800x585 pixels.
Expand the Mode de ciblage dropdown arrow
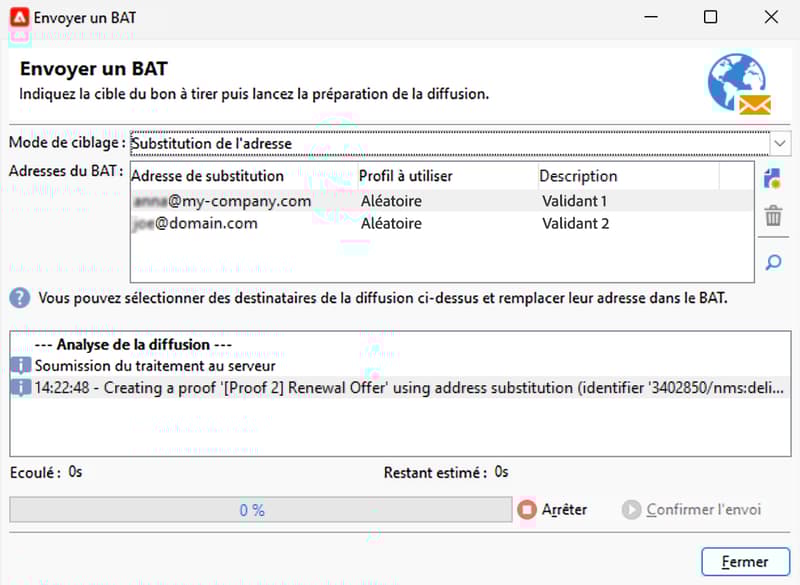[x=780, y=143]
